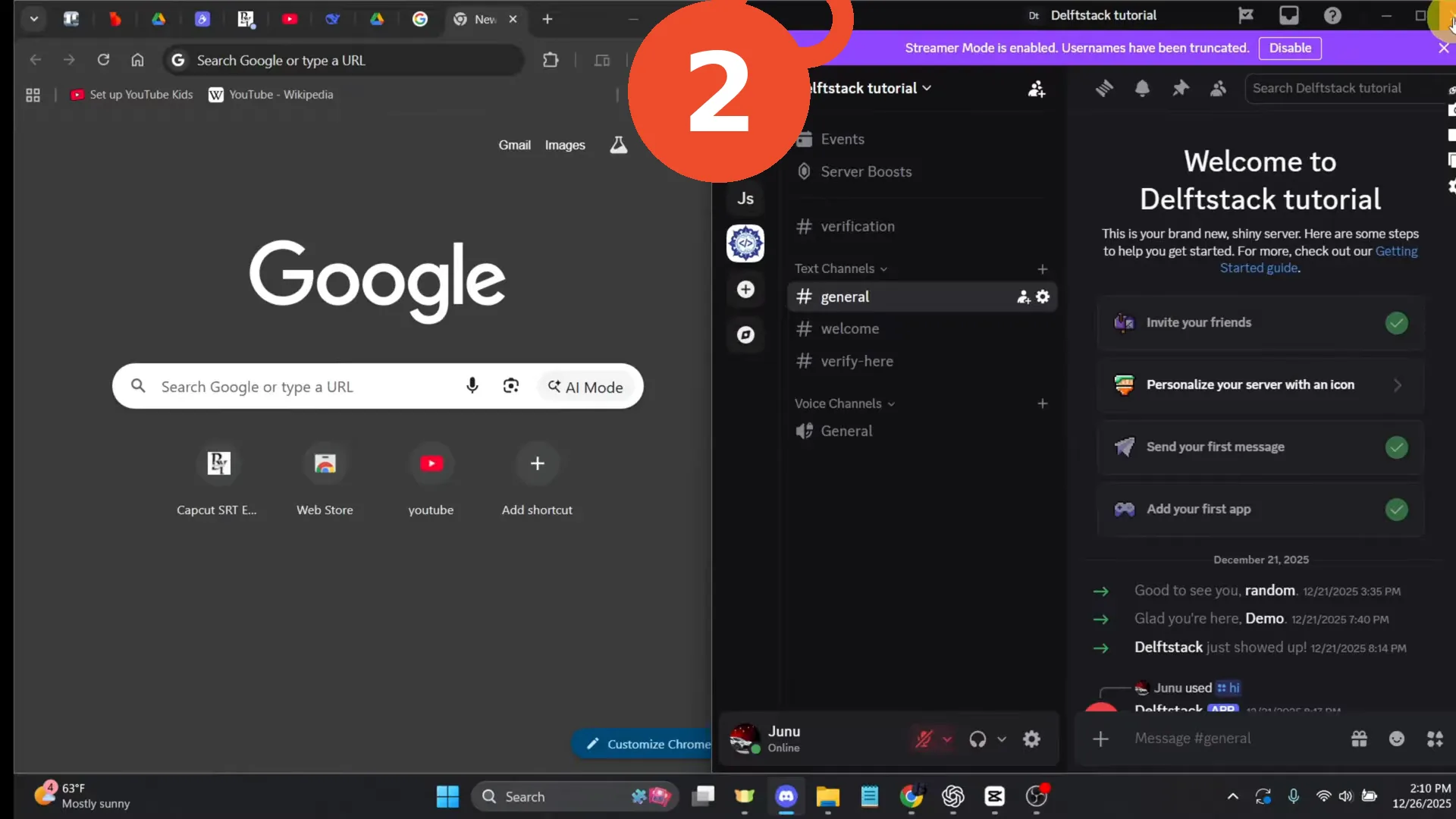
Task: Start voice search in Google box
Action: click(x=472, y=386)
